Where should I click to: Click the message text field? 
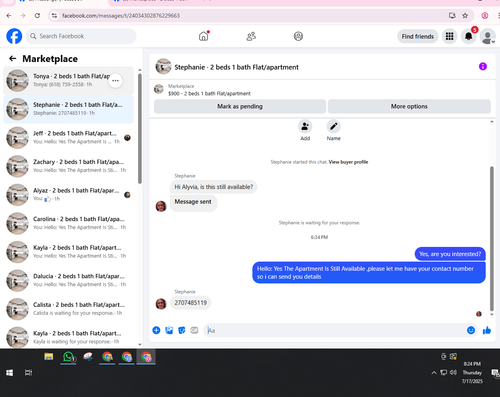pos(335,330)
